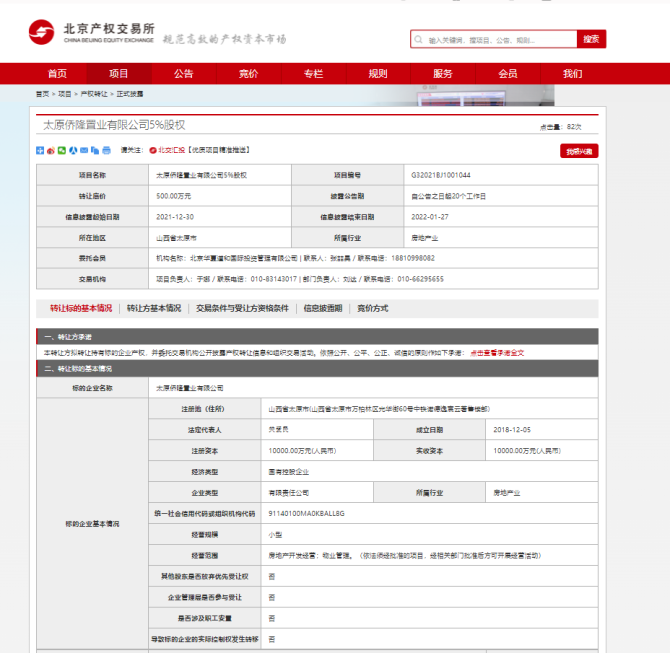Click the contact phone 18810998082
Viewport: 670px width, 653px height.
point(413,258)
